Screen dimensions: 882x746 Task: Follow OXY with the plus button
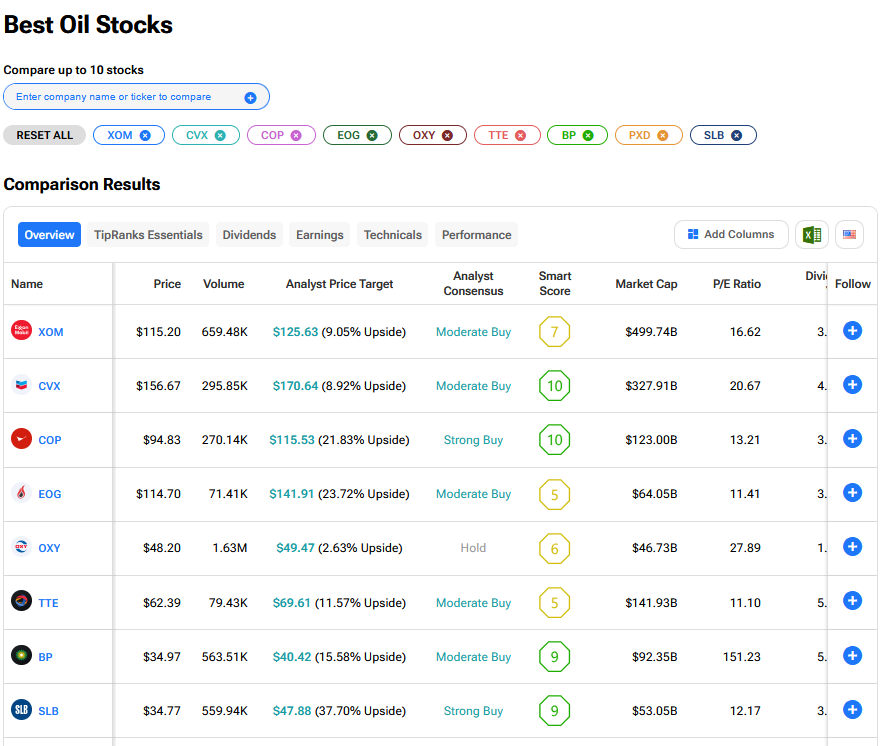click(x=852, y=547)
